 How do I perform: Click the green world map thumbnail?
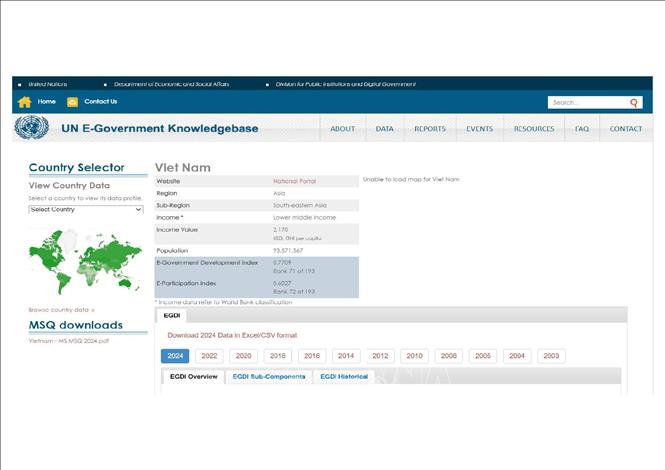click(85, 262)
